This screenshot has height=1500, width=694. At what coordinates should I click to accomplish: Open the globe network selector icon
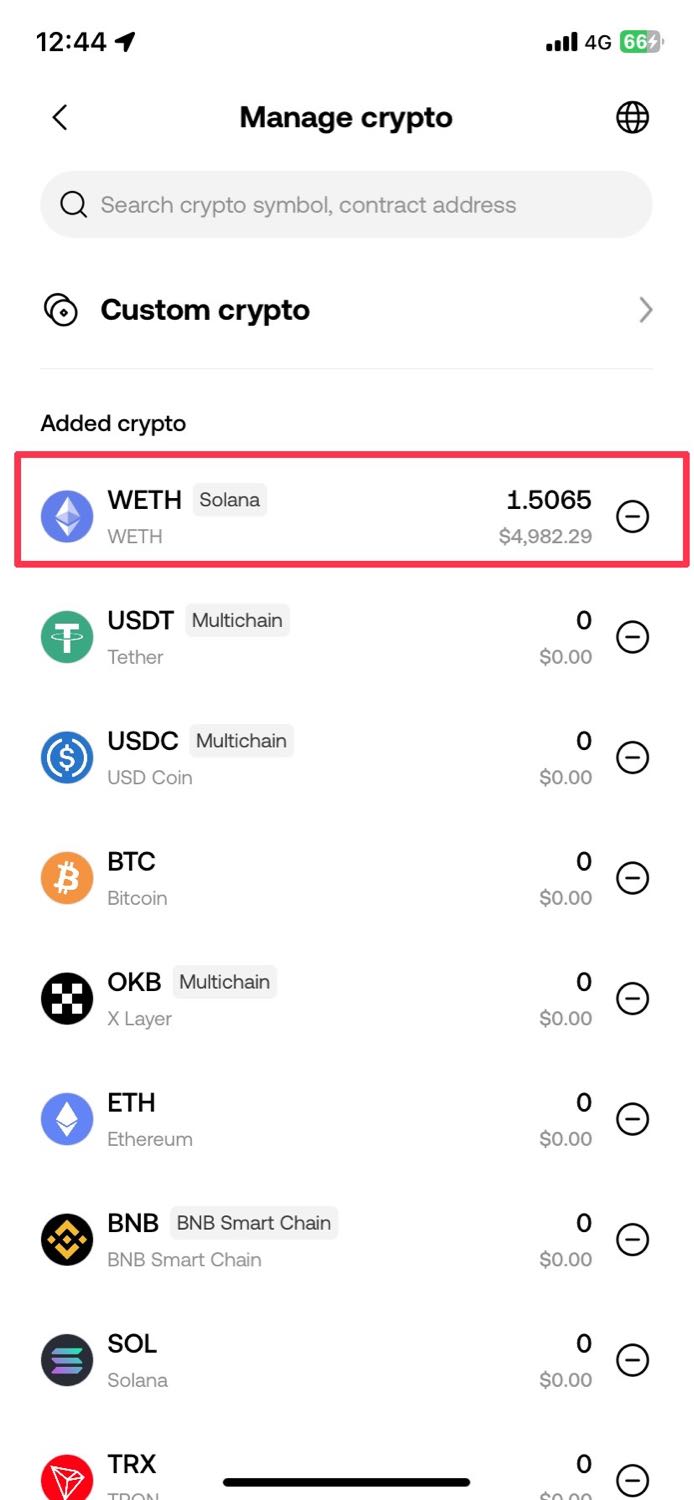(x=632, y=117)
